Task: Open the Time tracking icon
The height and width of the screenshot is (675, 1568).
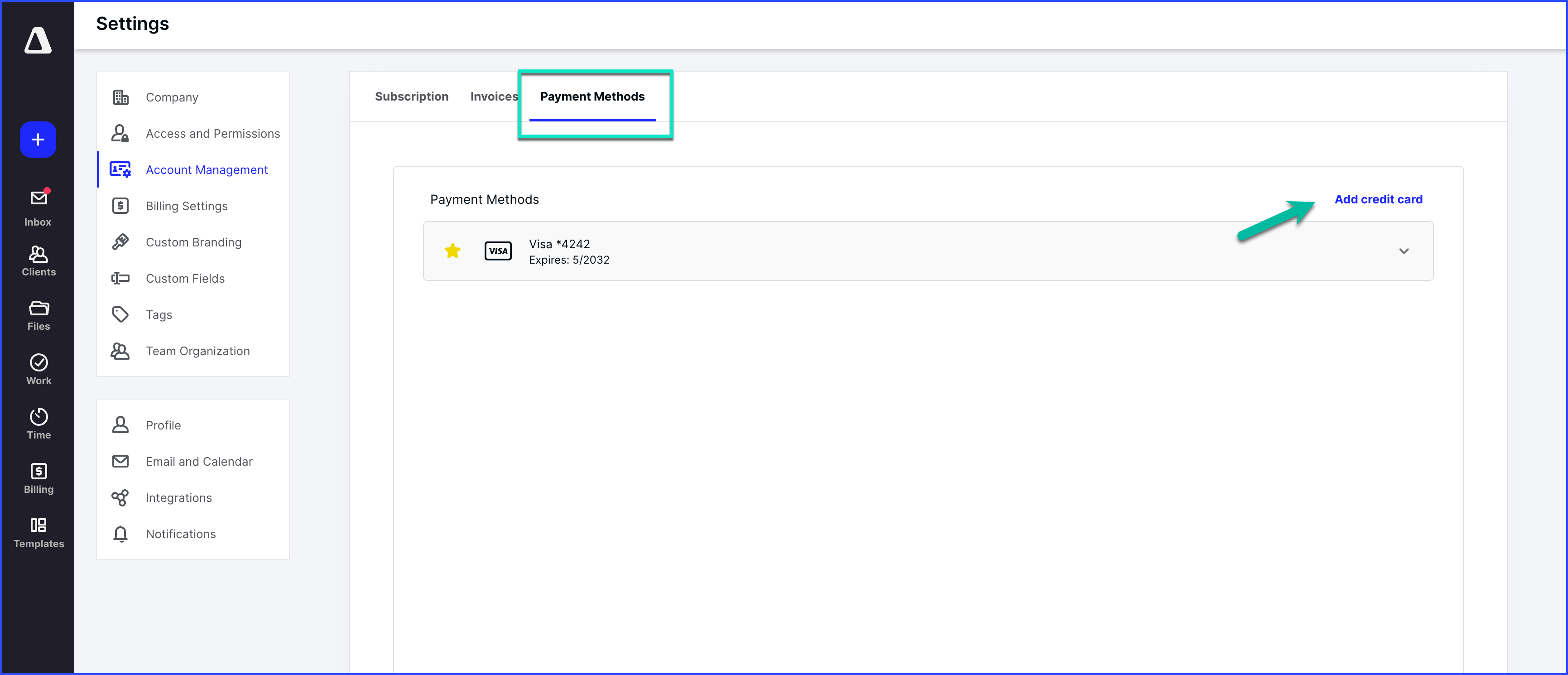Action: coord(38,423)
